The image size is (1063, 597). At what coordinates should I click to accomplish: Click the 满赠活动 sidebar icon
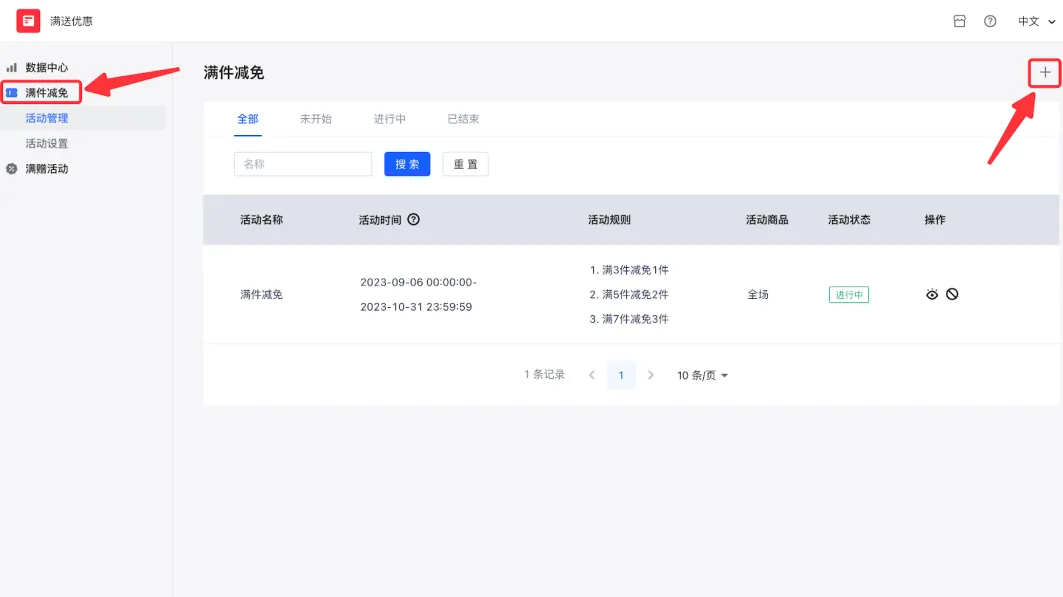tap(12, 169)
